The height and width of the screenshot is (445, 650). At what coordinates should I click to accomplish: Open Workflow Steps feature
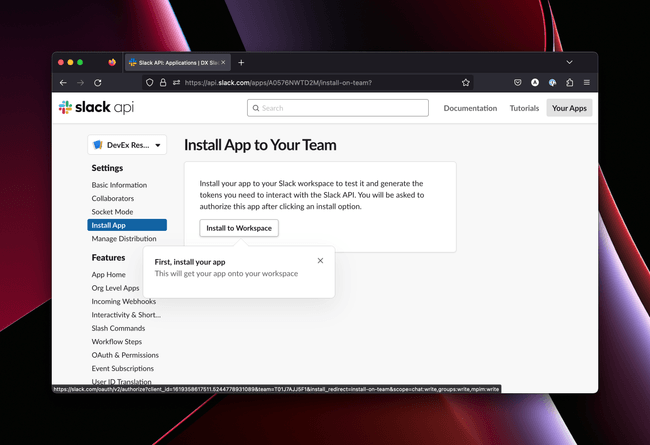click(x=116, y=341)
